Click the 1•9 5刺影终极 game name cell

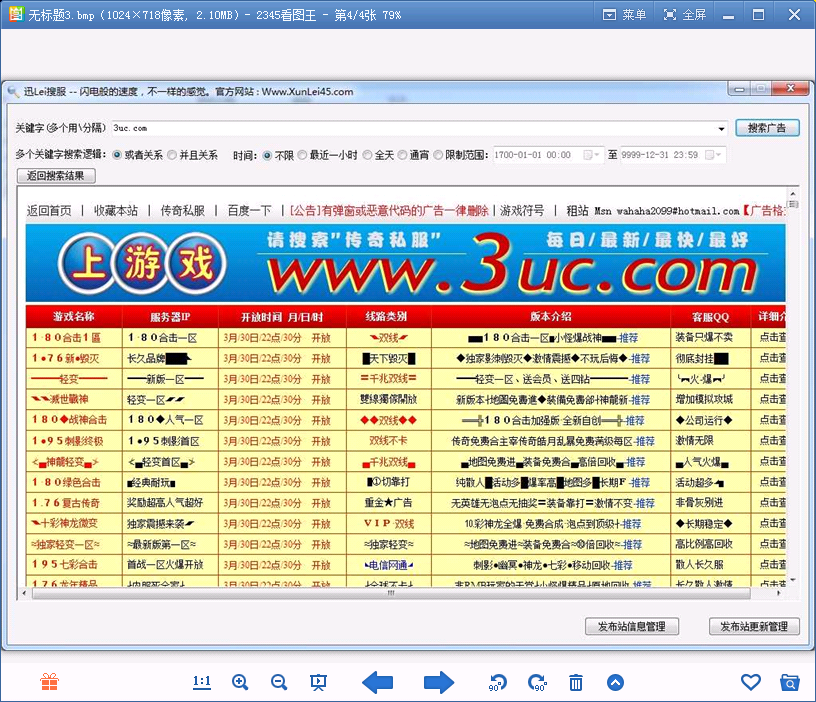click(74, 441)
